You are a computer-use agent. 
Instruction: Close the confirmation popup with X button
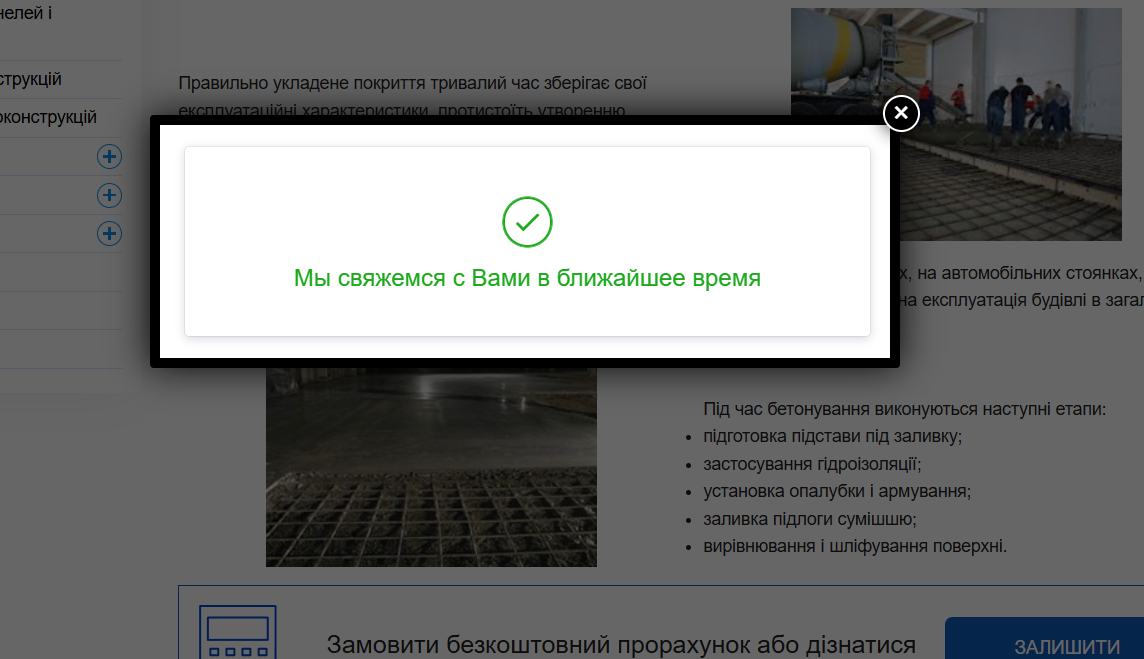901,113
